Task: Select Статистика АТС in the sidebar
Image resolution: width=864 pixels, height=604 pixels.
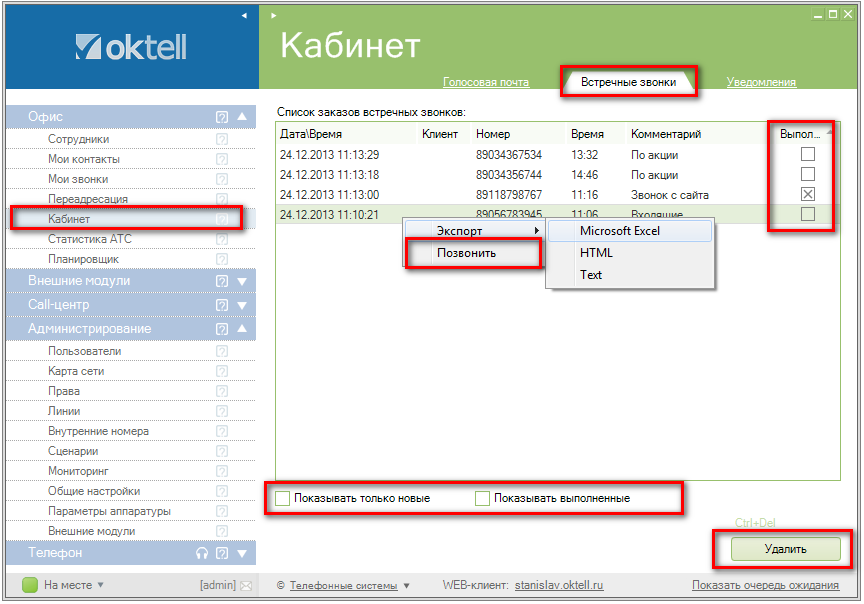Action: pyautogui.click(x=89, y=239)
